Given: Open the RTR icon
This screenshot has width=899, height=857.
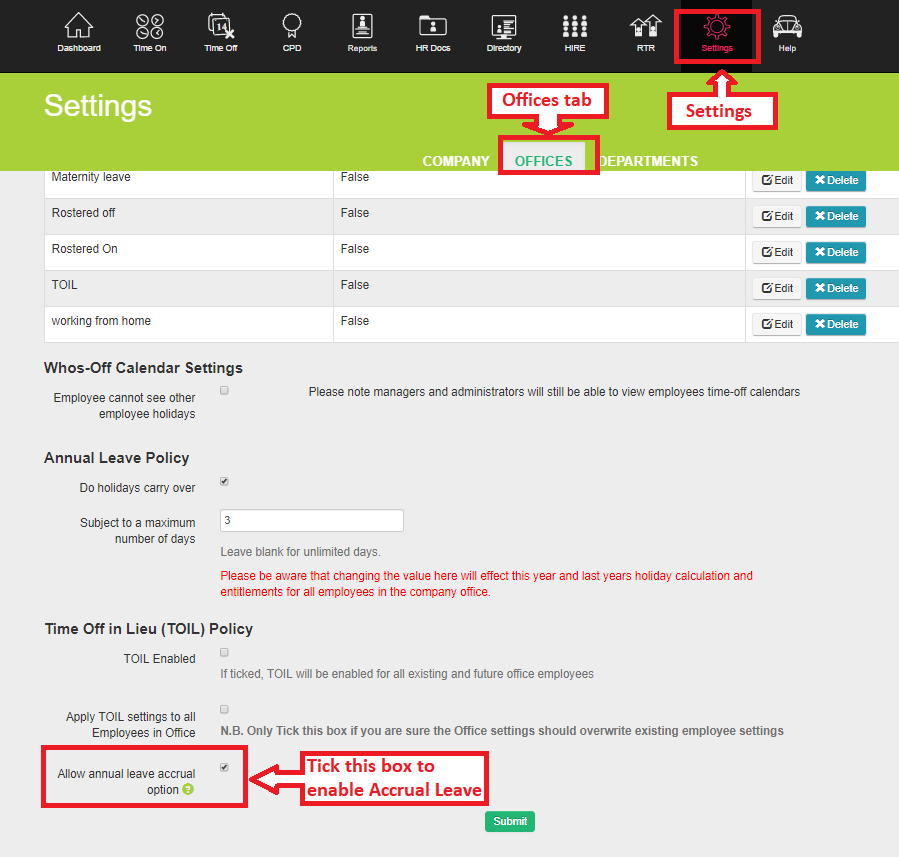Looking at the screenshot, I should click(x=646, y=32).
